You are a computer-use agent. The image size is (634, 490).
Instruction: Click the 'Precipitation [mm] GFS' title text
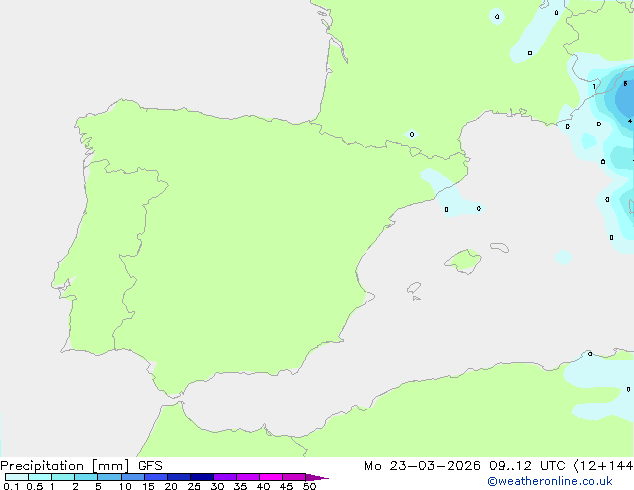click(81, 466)
